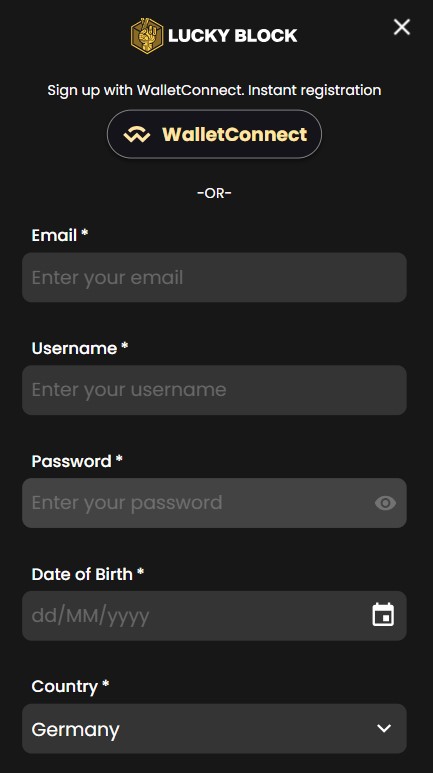Expand the Country dropdown chevron
The image size is (433, 773).
384,728
